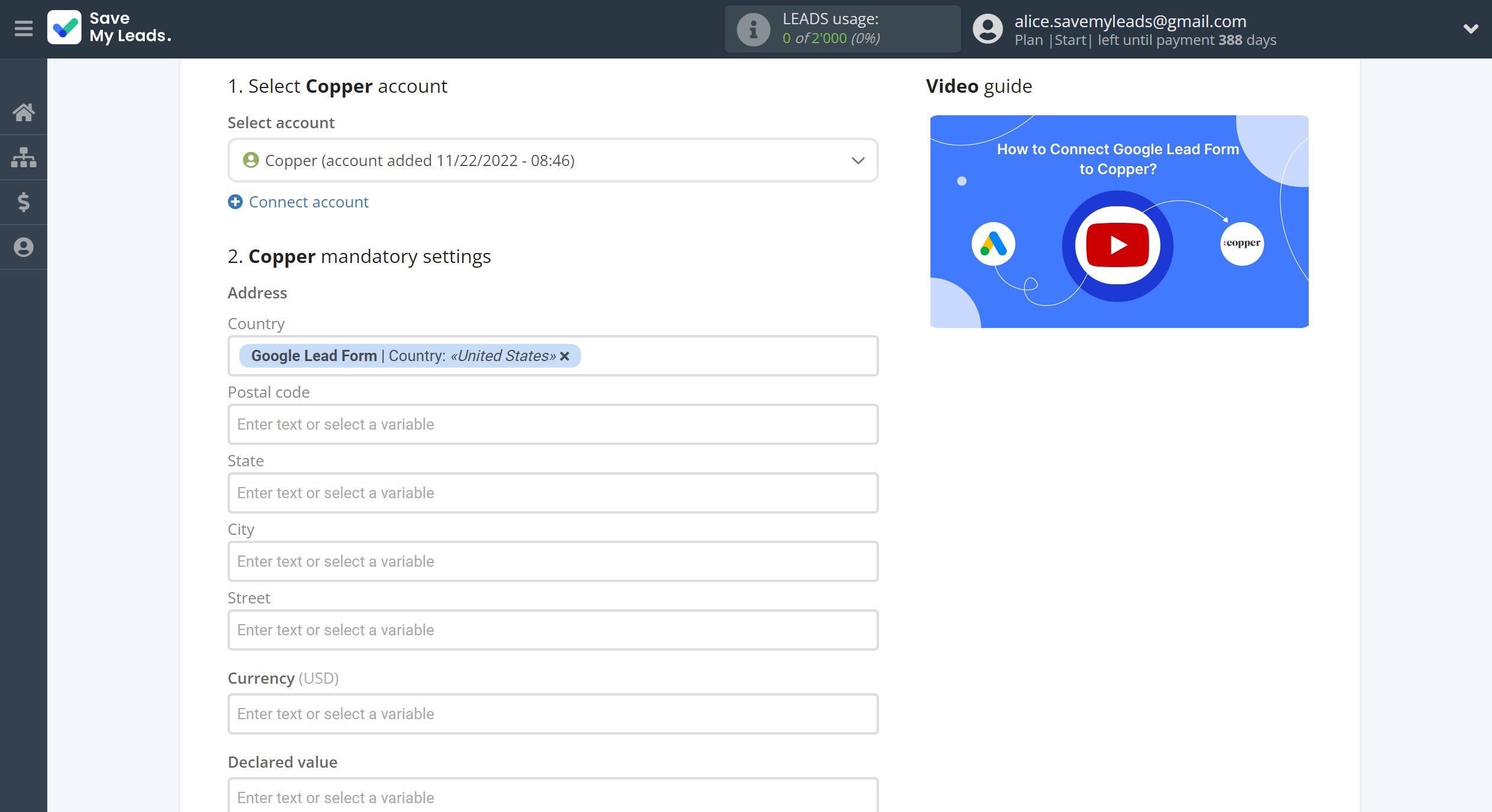Click the Declared value input field

[553, 797]
